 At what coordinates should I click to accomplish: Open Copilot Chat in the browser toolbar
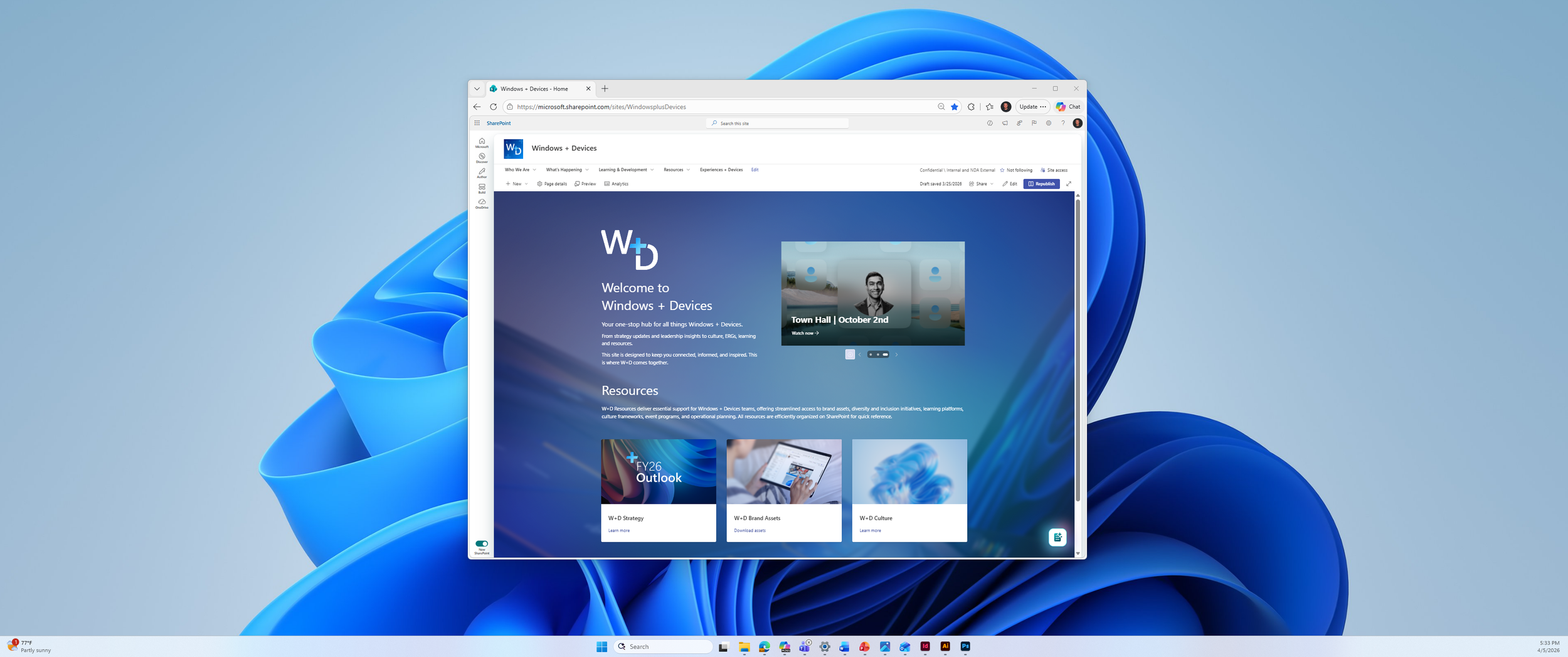point(1068,107)
